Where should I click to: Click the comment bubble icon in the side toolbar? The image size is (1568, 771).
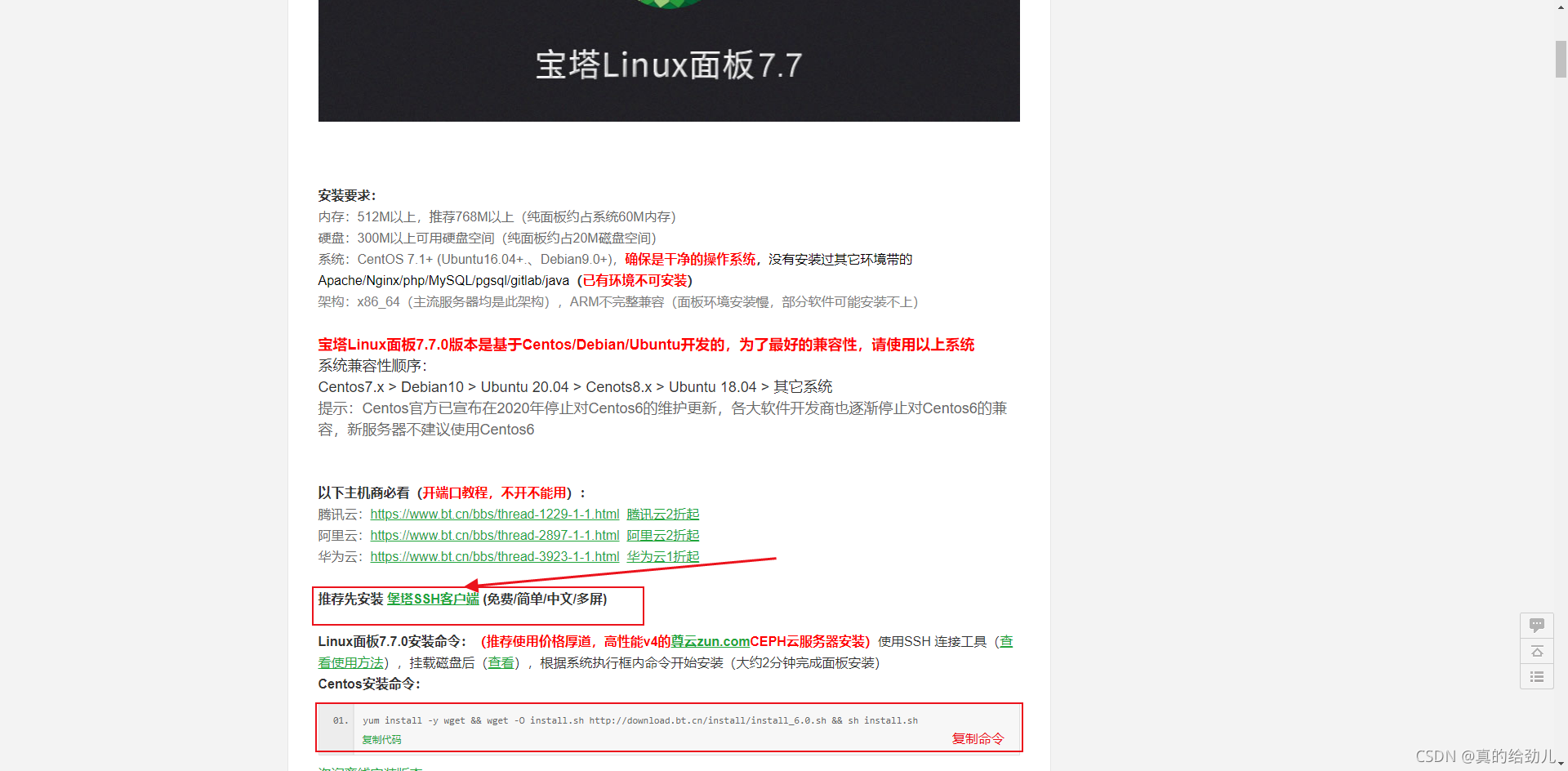click(x=1536, y=626)
